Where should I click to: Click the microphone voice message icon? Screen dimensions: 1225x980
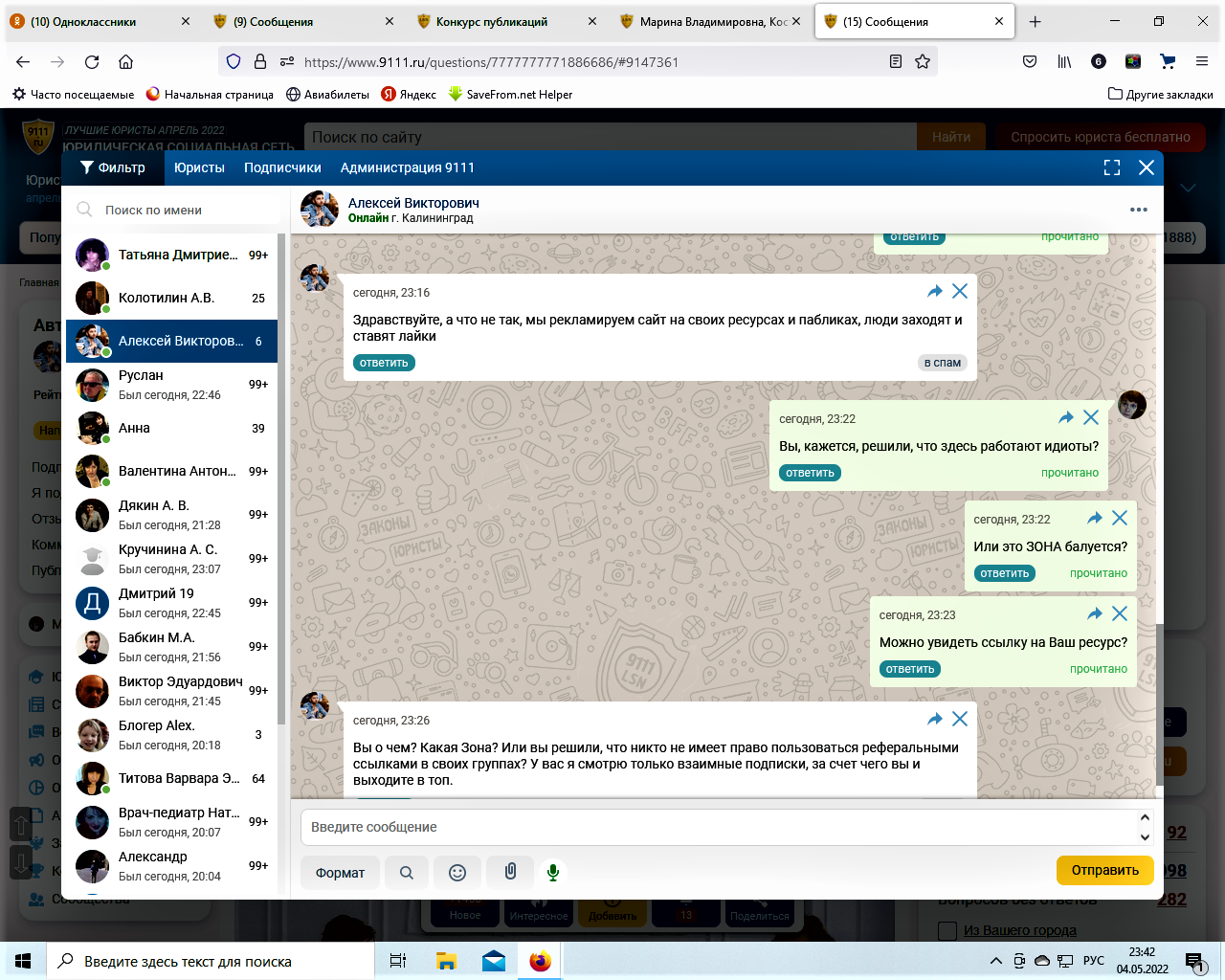coord(552,872)
